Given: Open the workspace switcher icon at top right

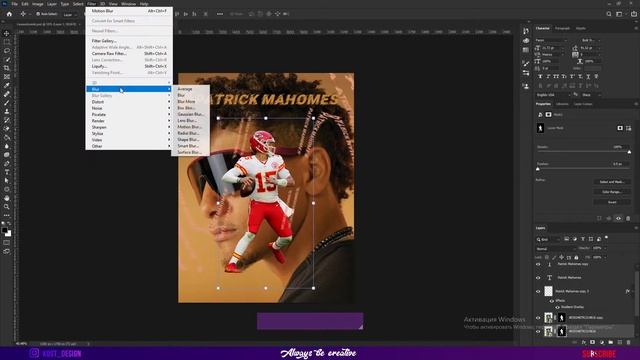Looking at the screenshot, I should 620,14.
